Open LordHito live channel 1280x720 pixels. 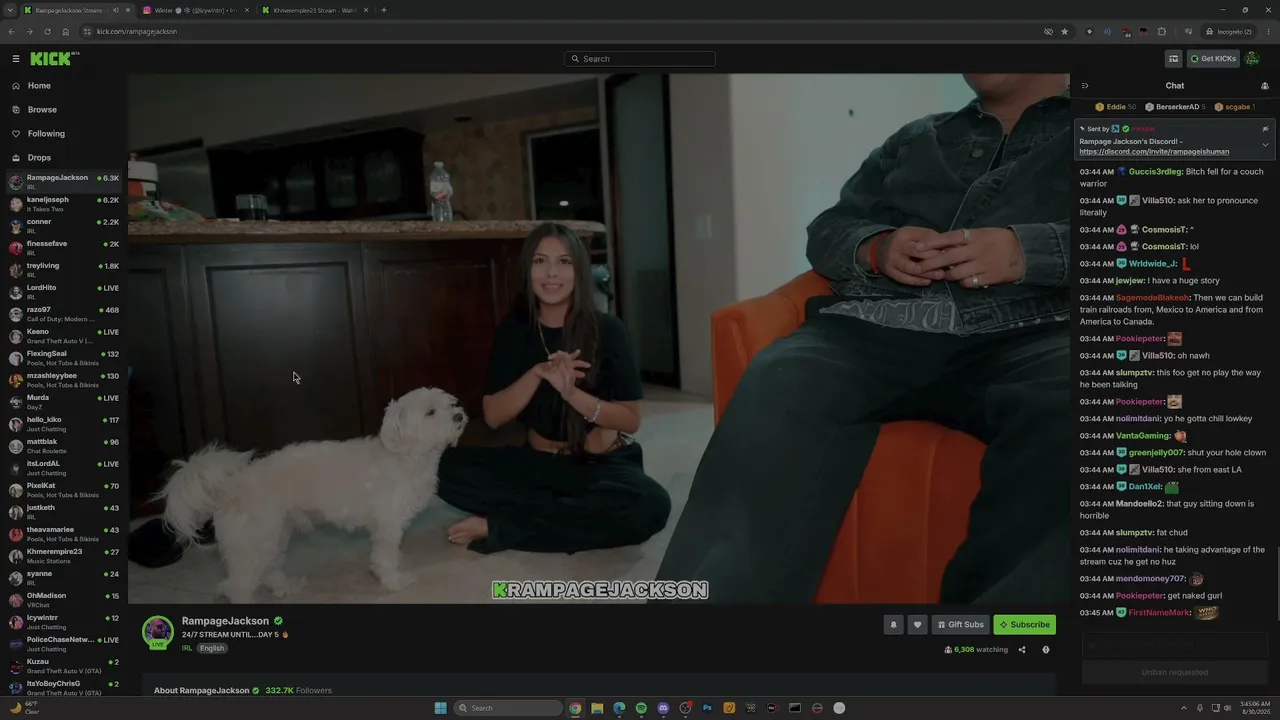(64, 292)
